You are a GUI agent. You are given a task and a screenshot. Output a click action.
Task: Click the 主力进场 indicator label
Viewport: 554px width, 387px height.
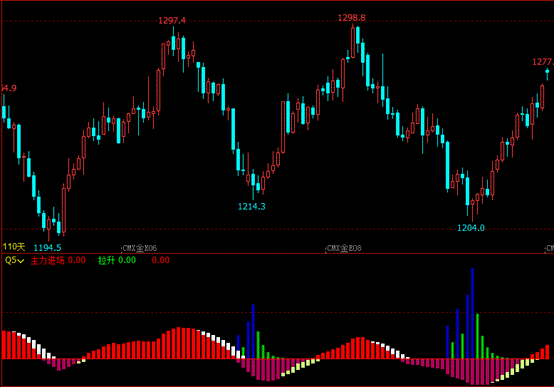coord(47,260)
